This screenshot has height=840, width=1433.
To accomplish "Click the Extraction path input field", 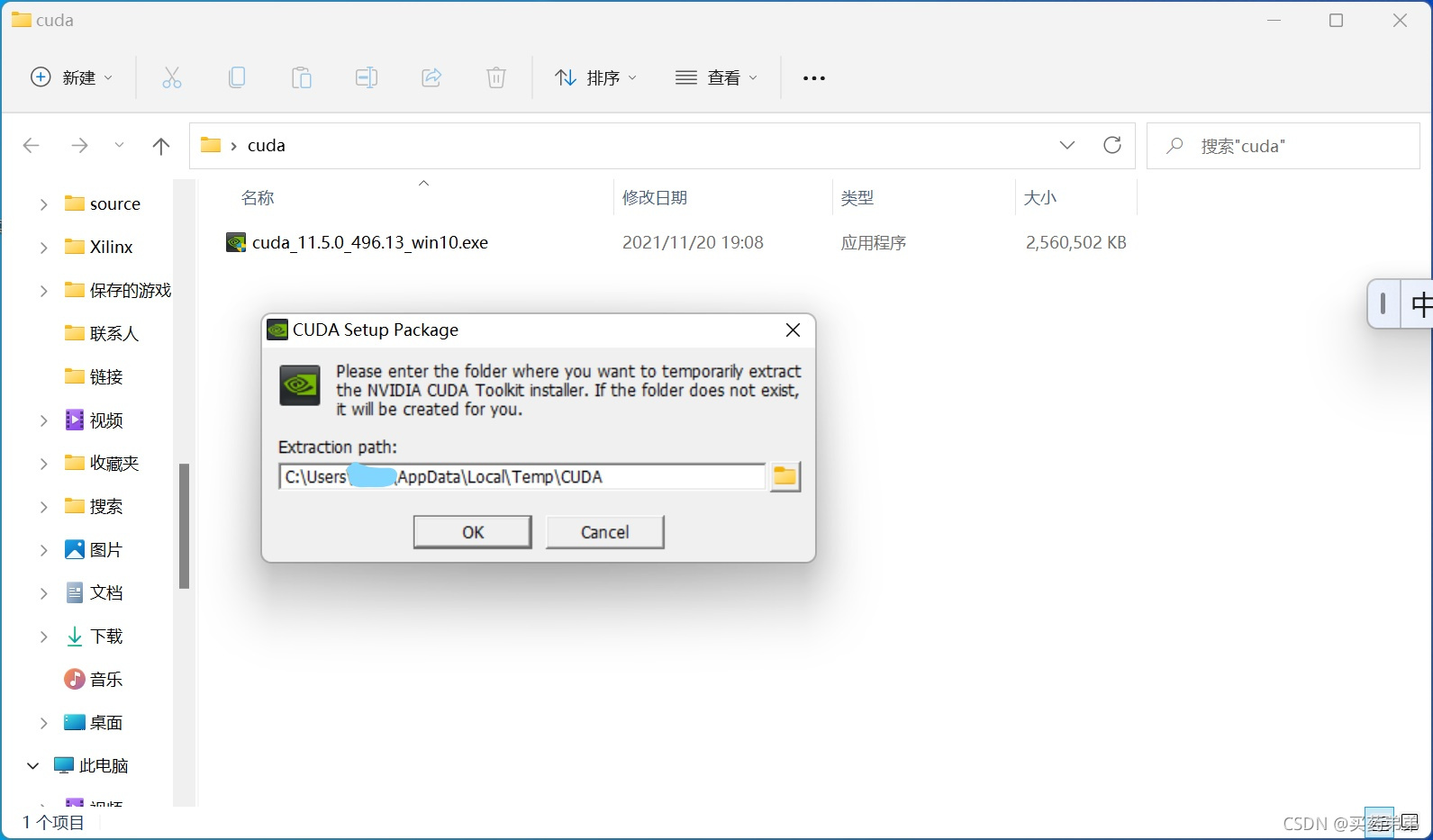I will pos(522,477).
